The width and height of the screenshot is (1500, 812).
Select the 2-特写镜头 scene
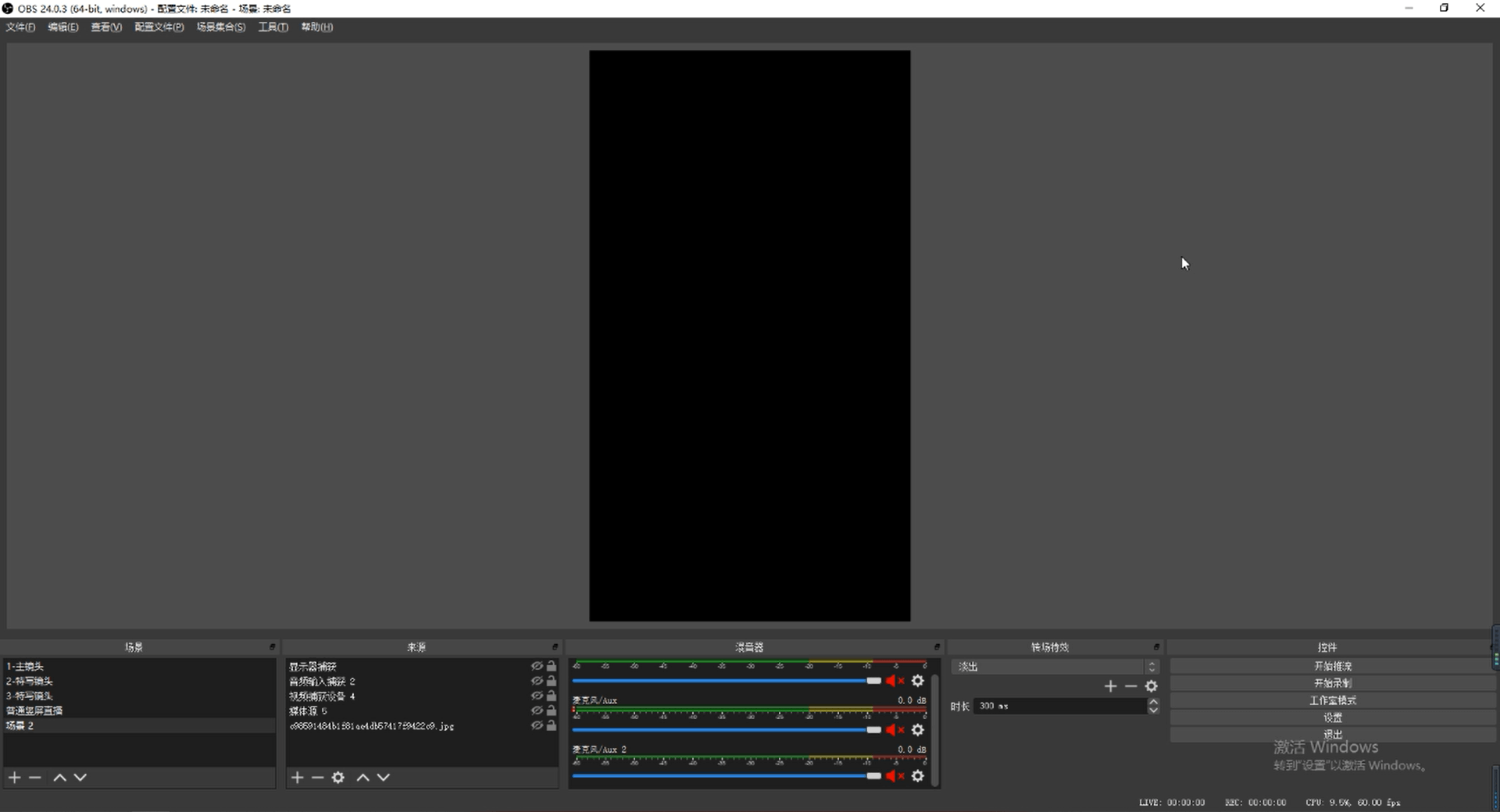(139, 681)
